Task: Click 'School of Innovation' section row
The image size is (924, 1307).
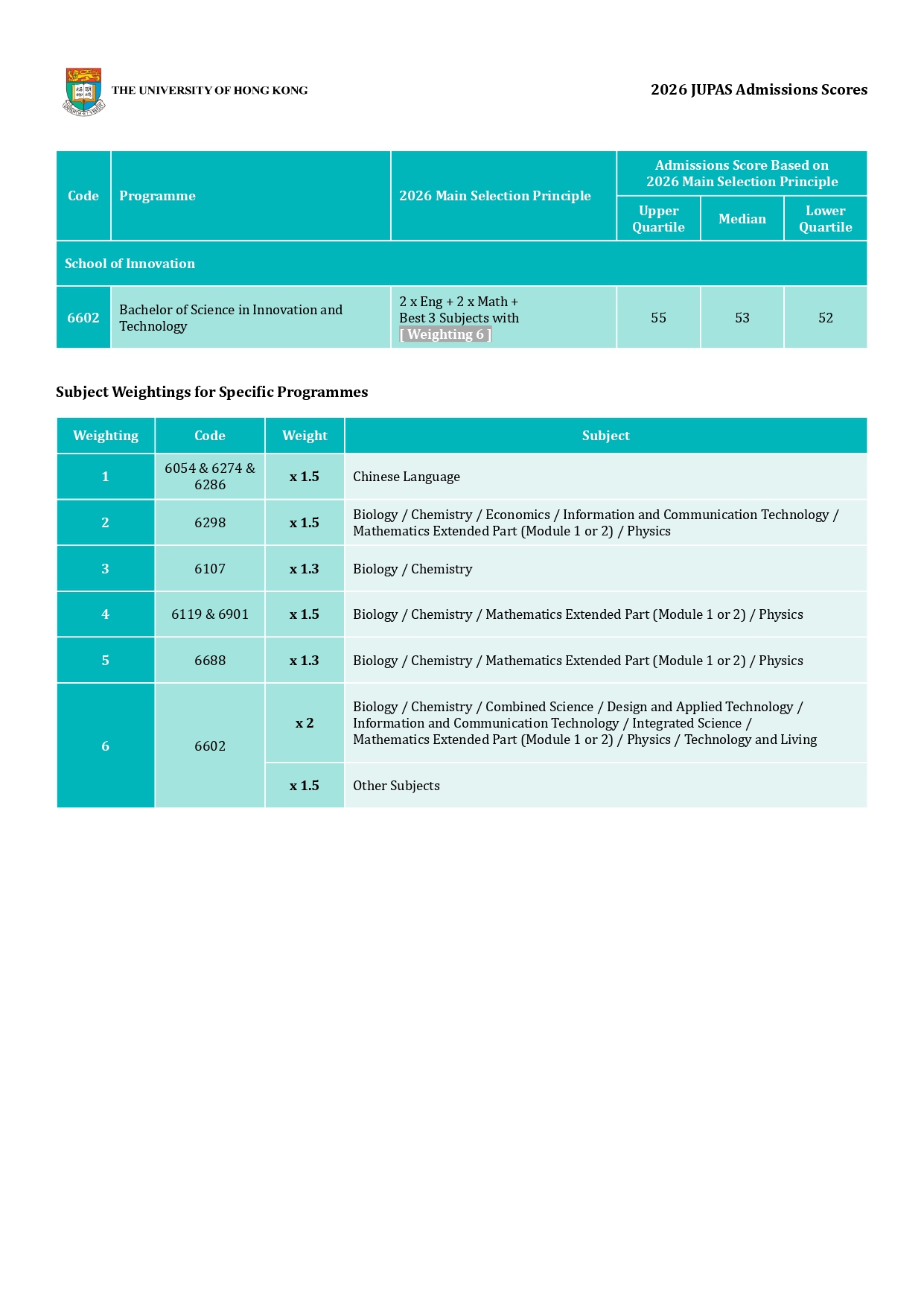Action: click(462, 264)
